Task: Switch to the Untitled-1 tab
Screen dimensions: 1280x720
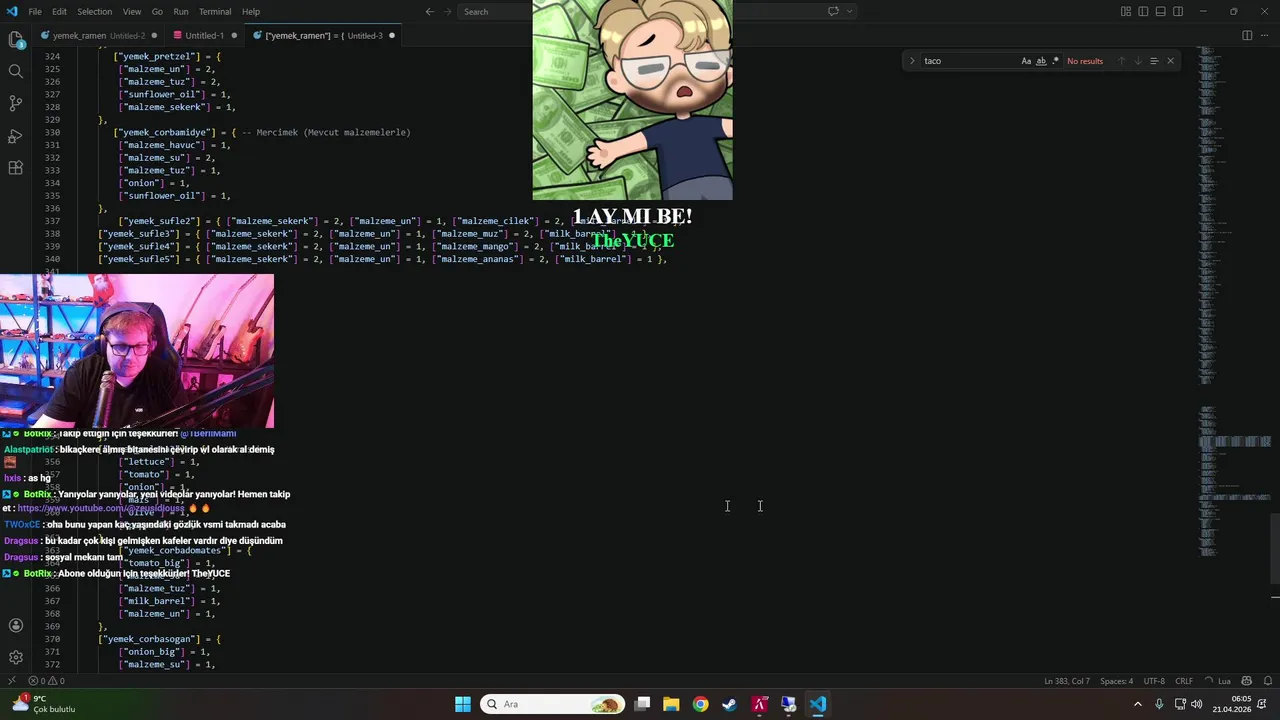Action: tap(205, 35)
